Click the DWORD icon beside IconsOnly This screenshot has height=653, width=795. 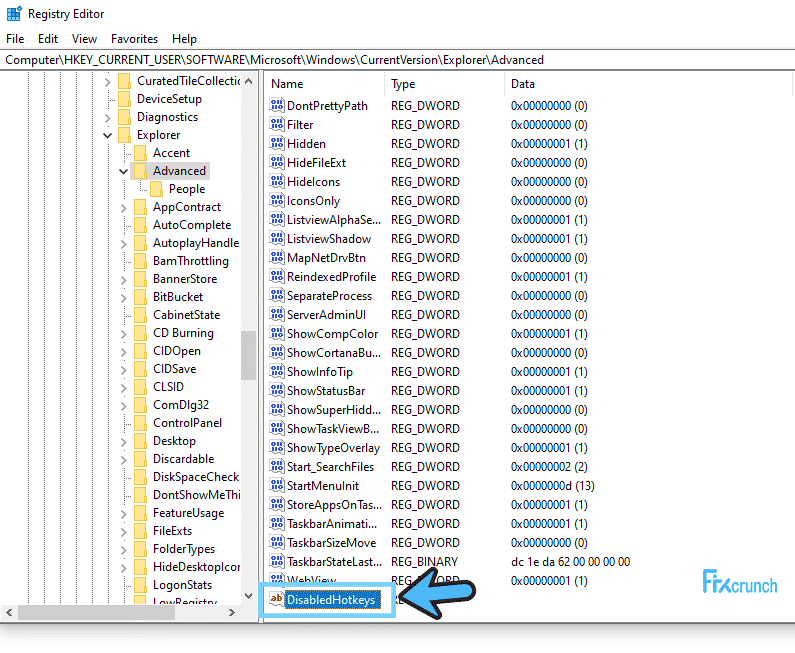pyautogui.click(x=277, y=200)
